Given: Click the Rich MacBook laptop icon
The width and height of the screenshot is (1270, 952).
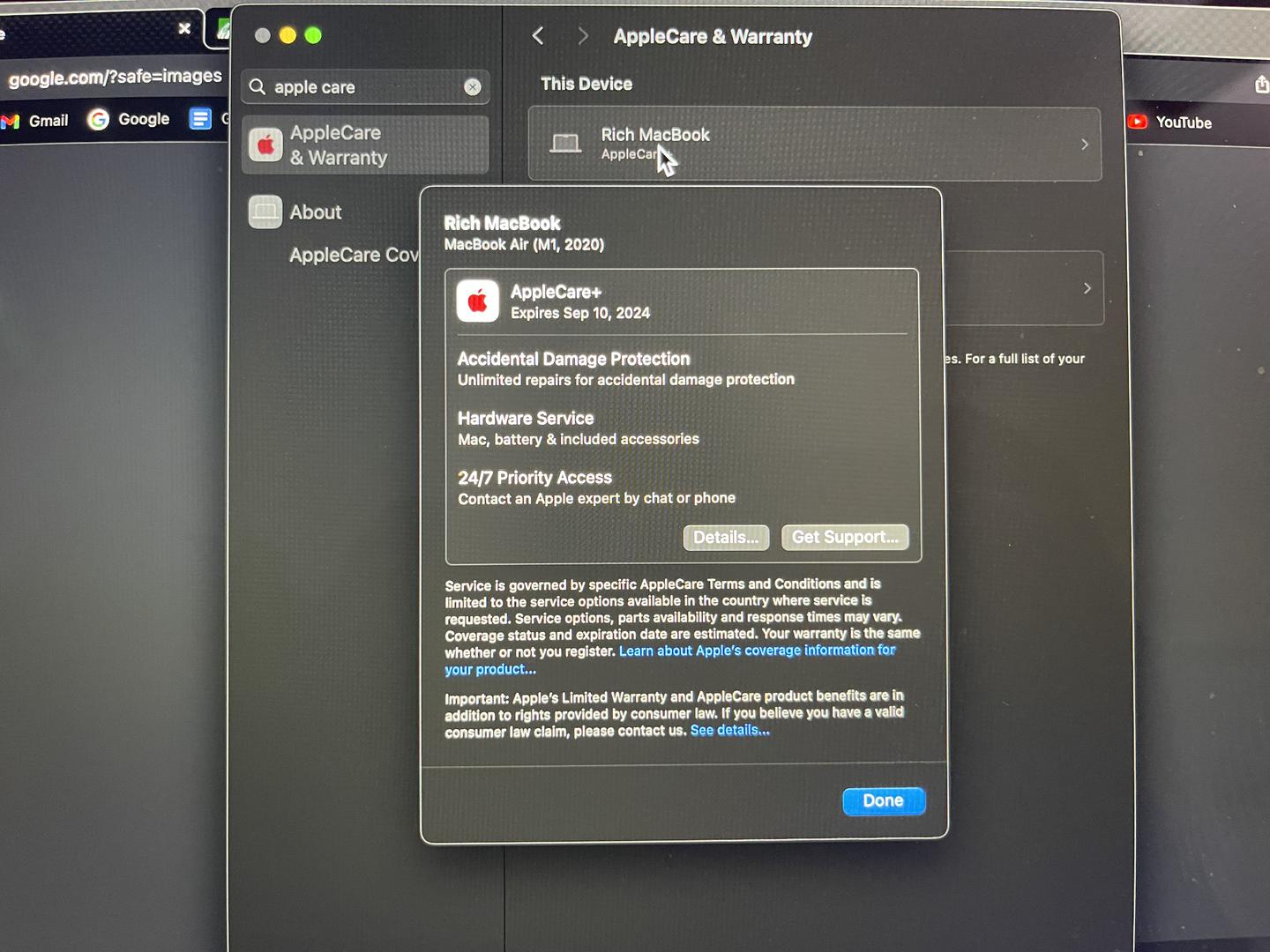Looking at the screenshot, I should (565, 143).
